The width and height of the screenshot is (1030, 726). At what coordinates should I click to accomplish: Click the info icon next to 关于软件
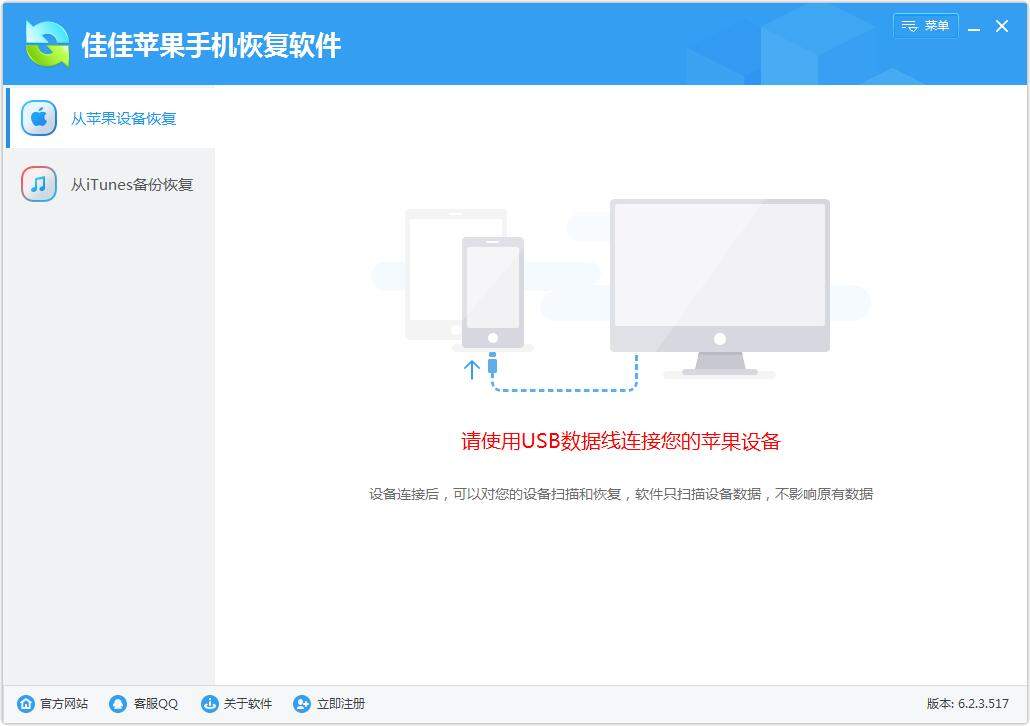(x=208, y=704)
